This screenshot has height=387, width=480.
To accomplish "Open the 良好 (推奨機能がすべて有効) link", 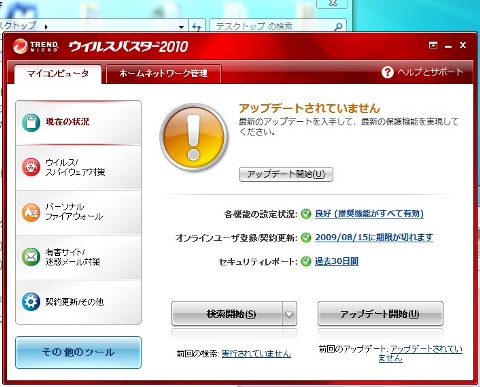I will click(369, 214).
